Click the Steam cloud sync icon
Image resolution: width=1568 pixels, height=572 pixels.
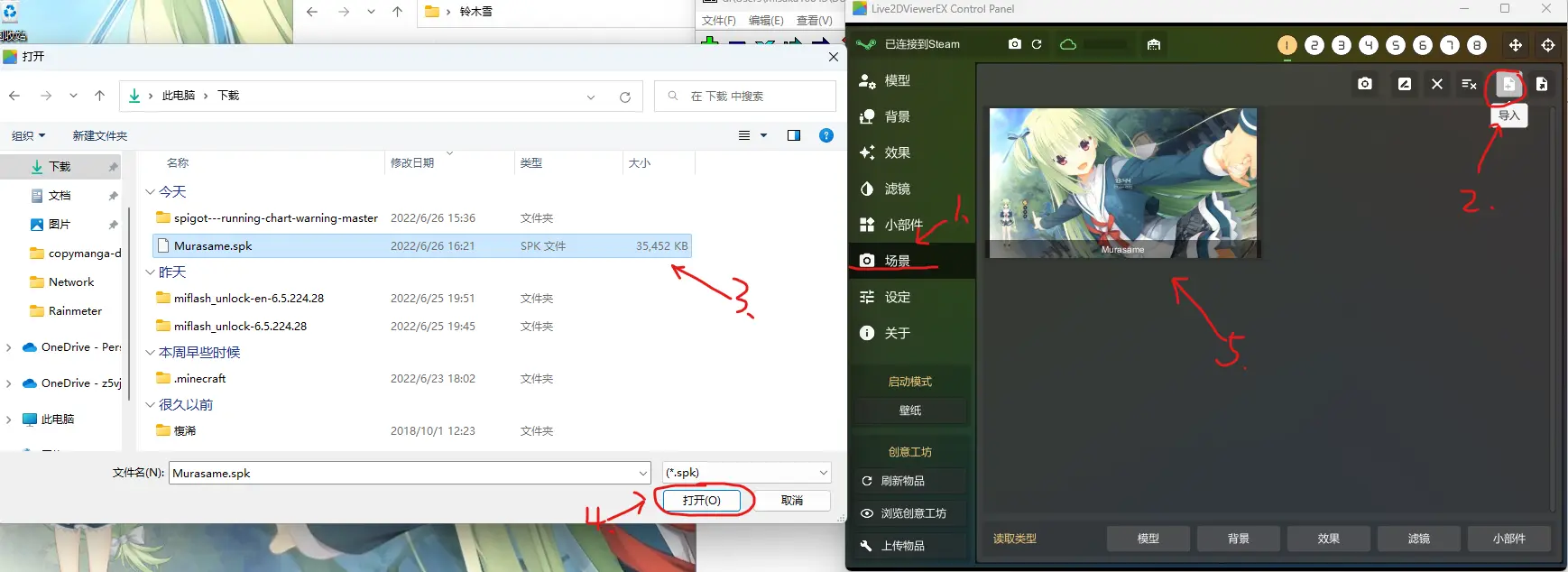click(x=1068, y=44)
